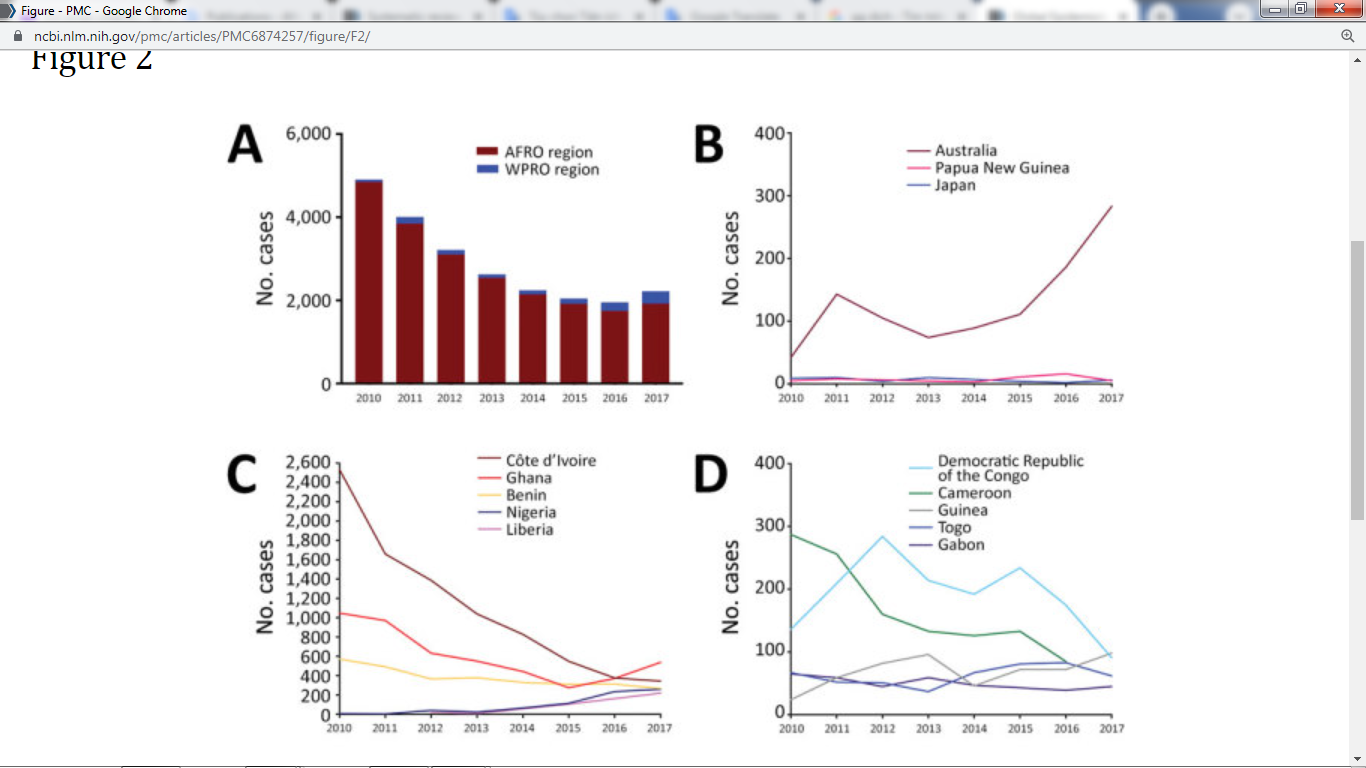
Task: Click the Figure 2 heading text
Action: (91, 60)
